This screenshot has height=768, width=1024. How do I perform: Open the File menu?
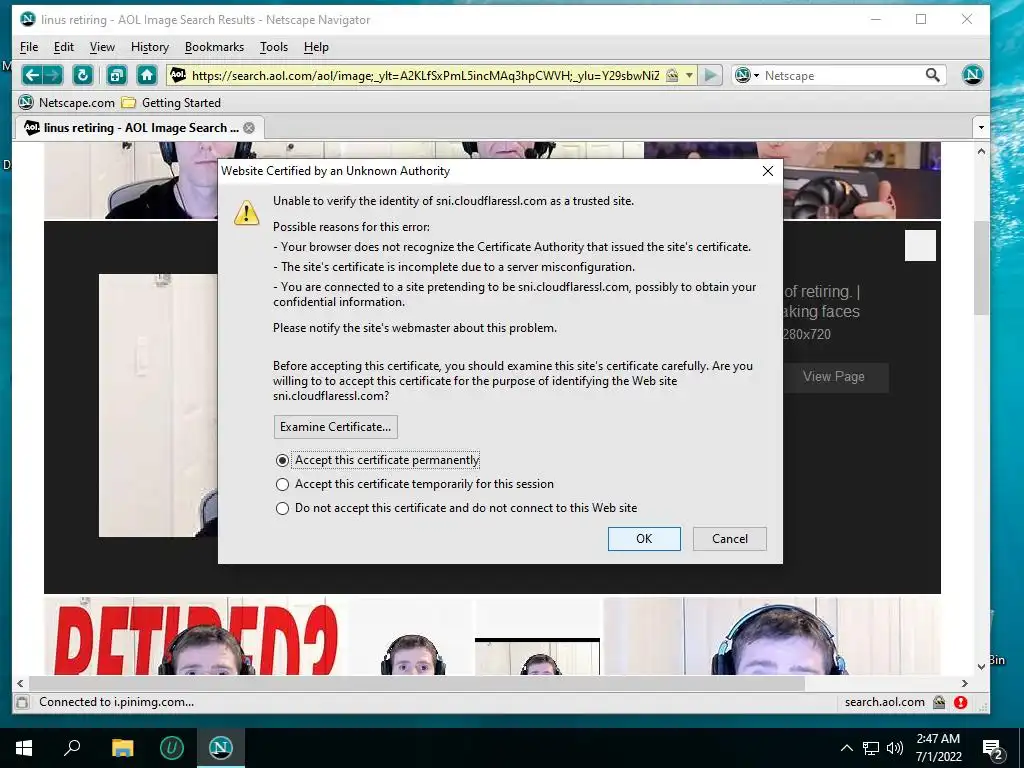[29, 47]
